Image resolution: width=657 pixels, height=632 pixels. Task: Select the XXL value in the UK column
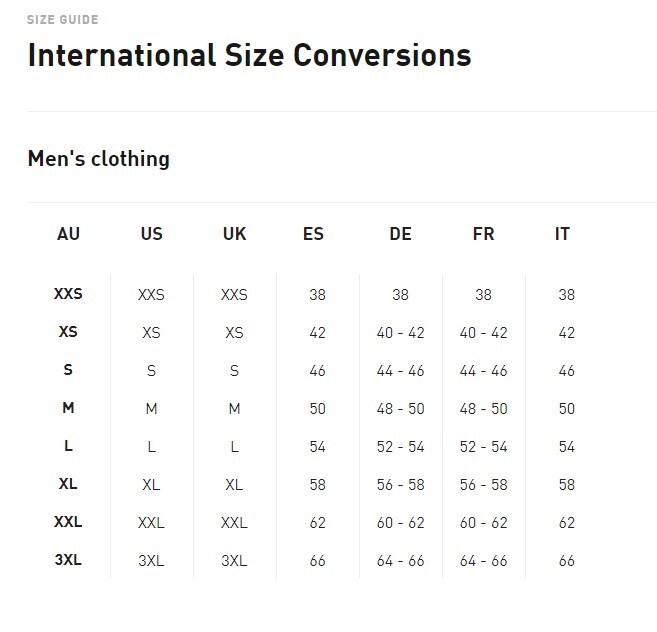[234, 523]
